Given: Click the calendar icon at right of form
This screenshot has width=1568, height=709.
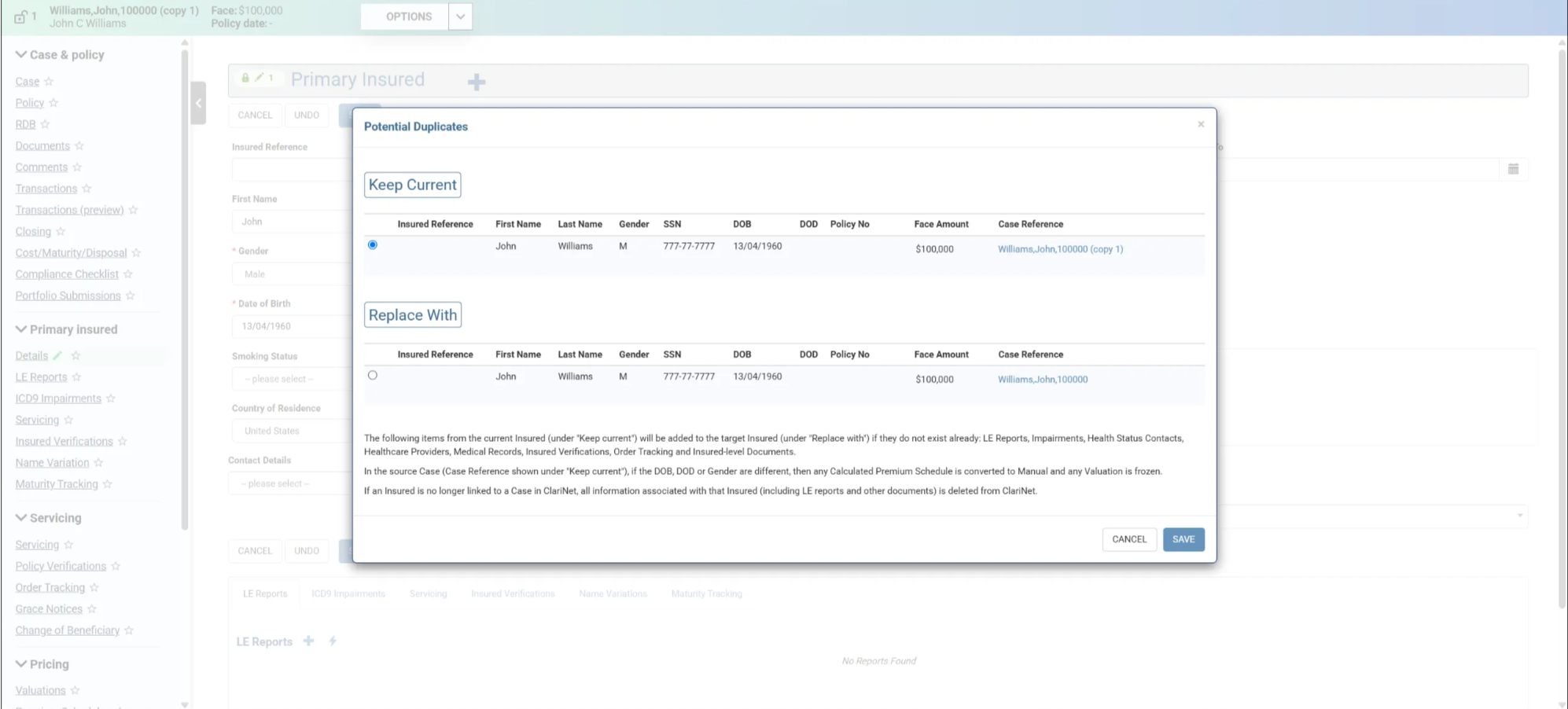Looking at the screenshot, I should tap(1513, 169).
